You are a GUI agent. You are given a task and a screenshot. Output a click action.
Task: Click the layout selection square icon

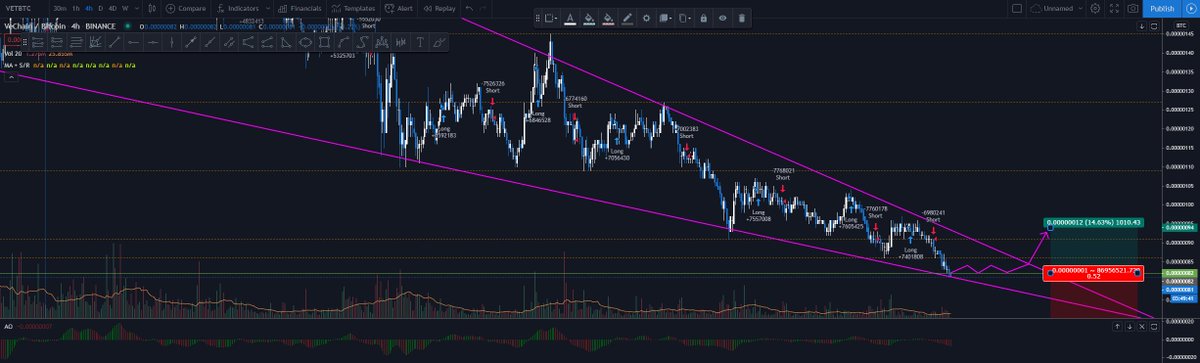pyautogui.click(x=1017, y=8)
